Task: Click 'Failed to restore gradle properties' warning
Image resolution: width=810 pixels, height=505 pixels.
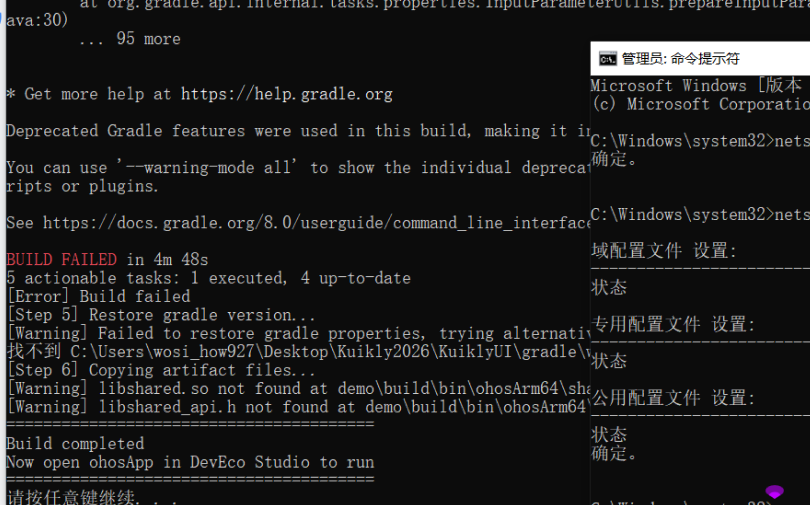Action: pos(298,333)
